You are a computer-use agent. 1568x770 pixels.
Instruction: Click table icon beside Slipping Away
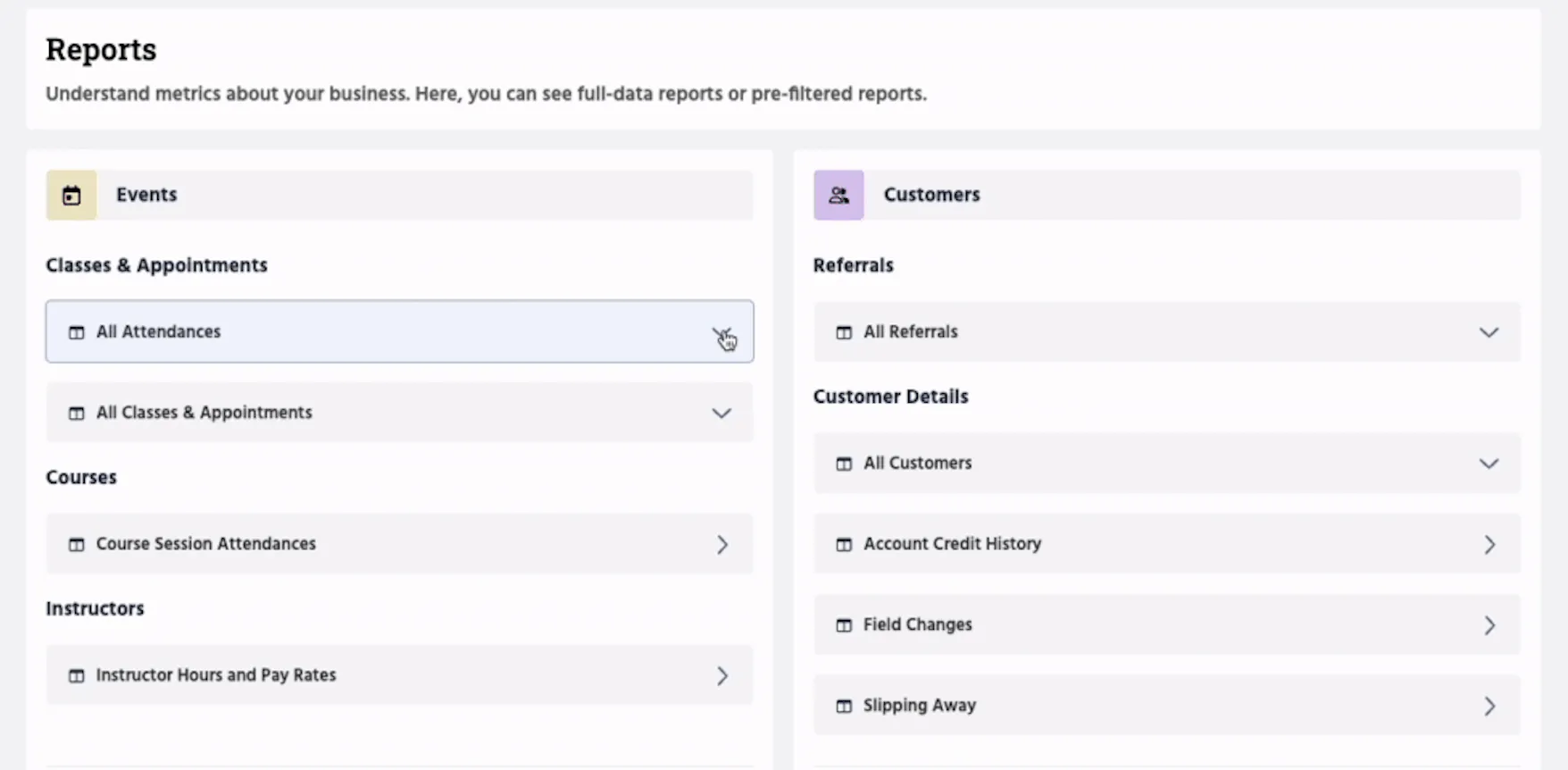844,706
